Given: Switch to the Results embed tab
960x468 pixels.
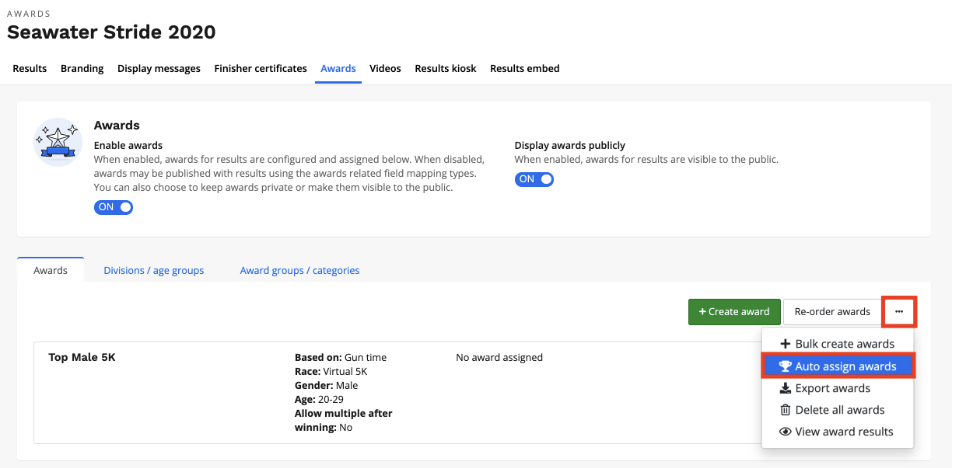Looking at the screenshot, I should tap(524, 69).
